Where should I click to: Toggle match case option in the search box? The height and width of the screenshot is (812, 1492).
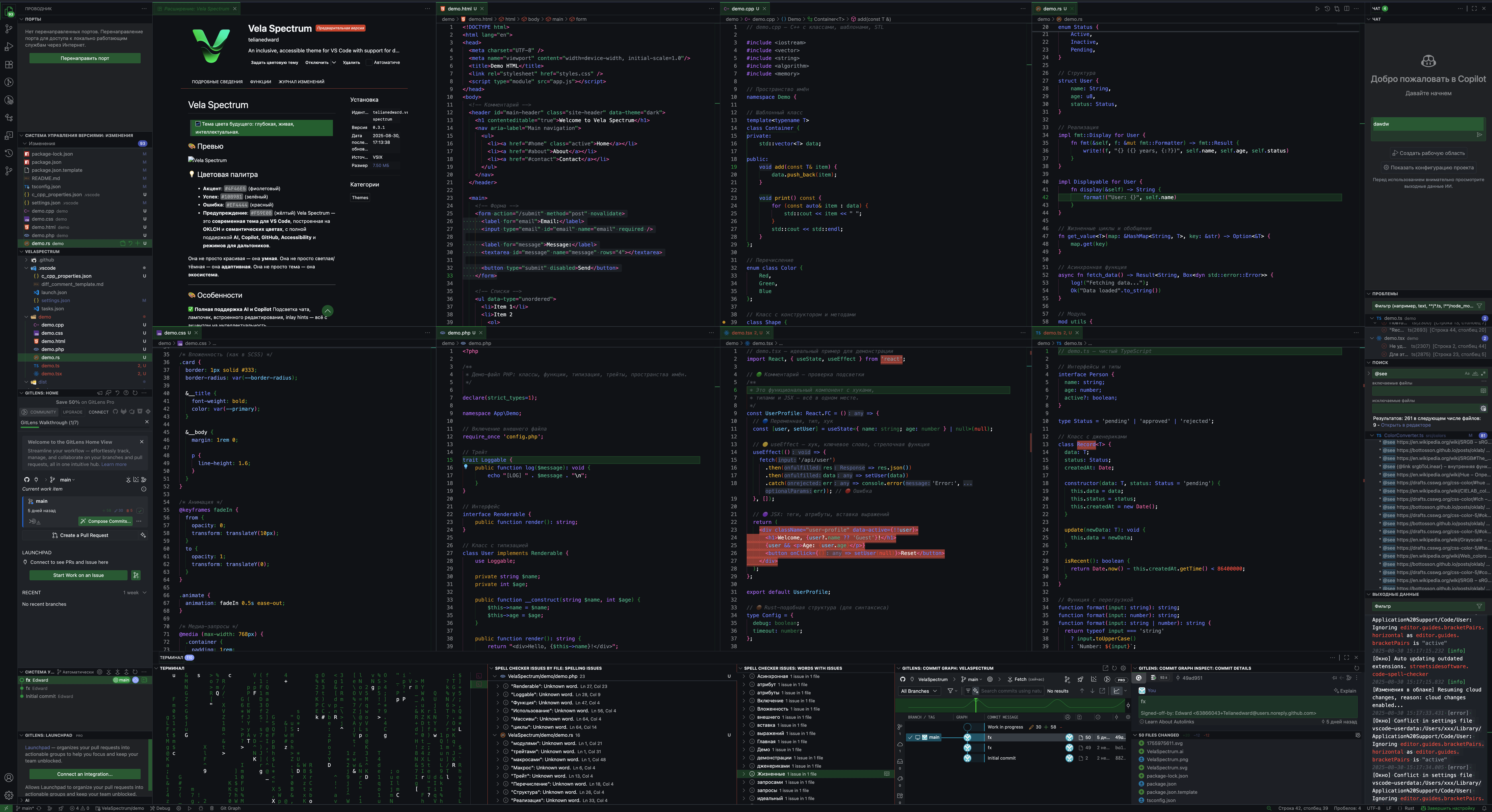pos(1467,374)
